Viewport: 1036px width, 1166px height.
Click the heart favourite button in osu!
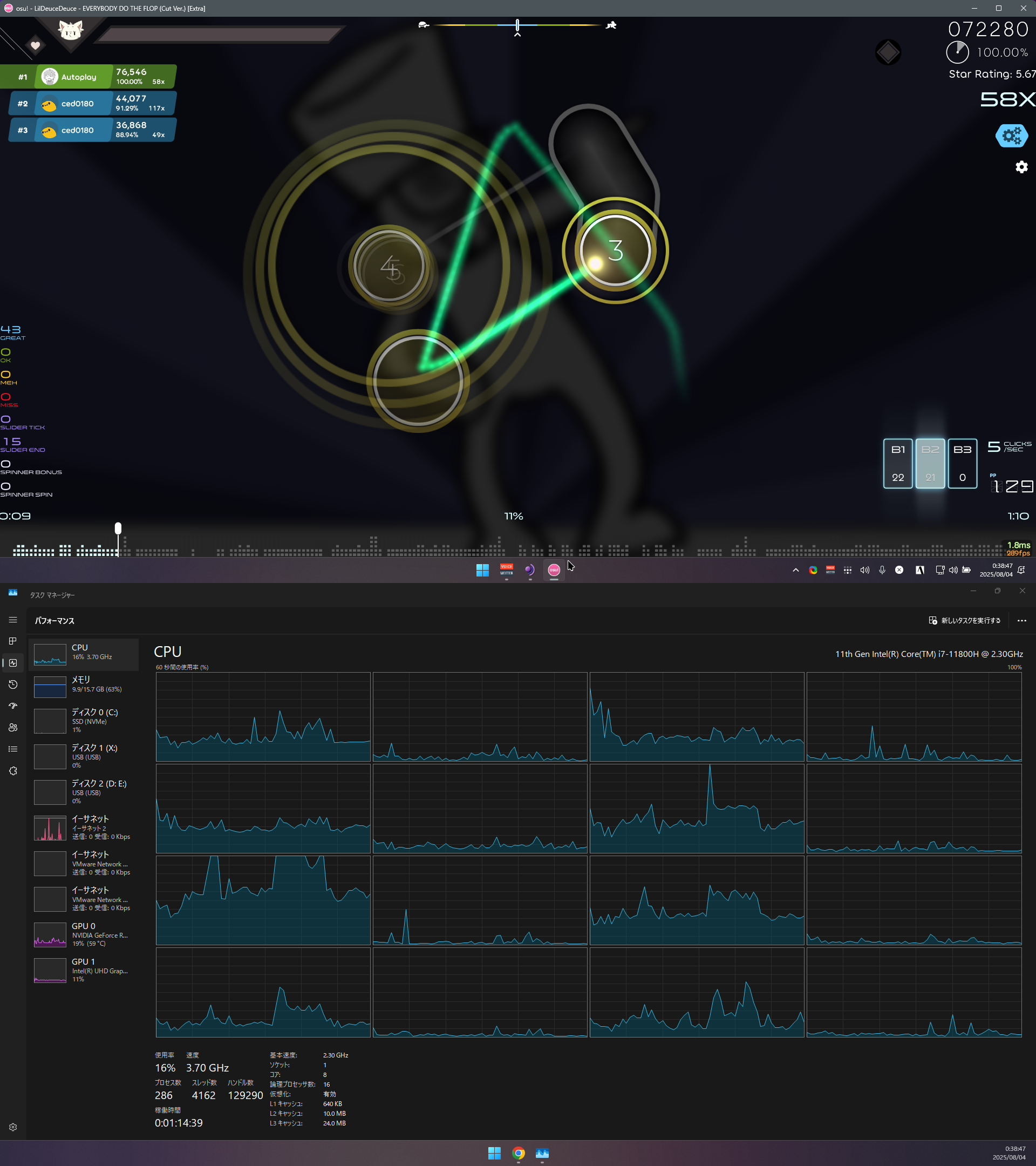(x=36, y=46)
